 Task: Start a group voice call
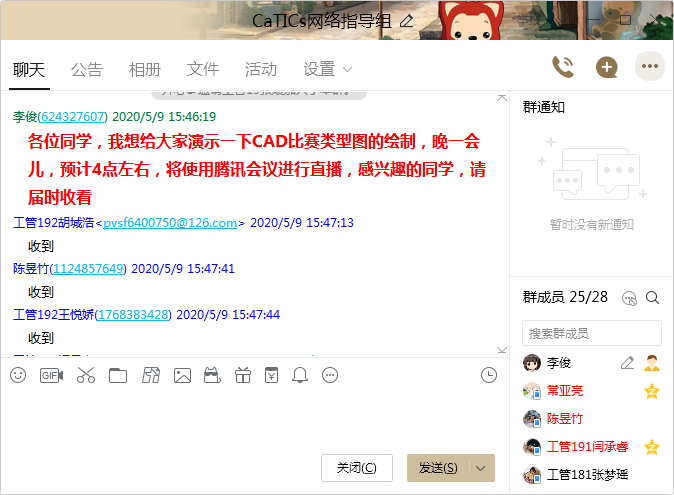click(563, 67)
